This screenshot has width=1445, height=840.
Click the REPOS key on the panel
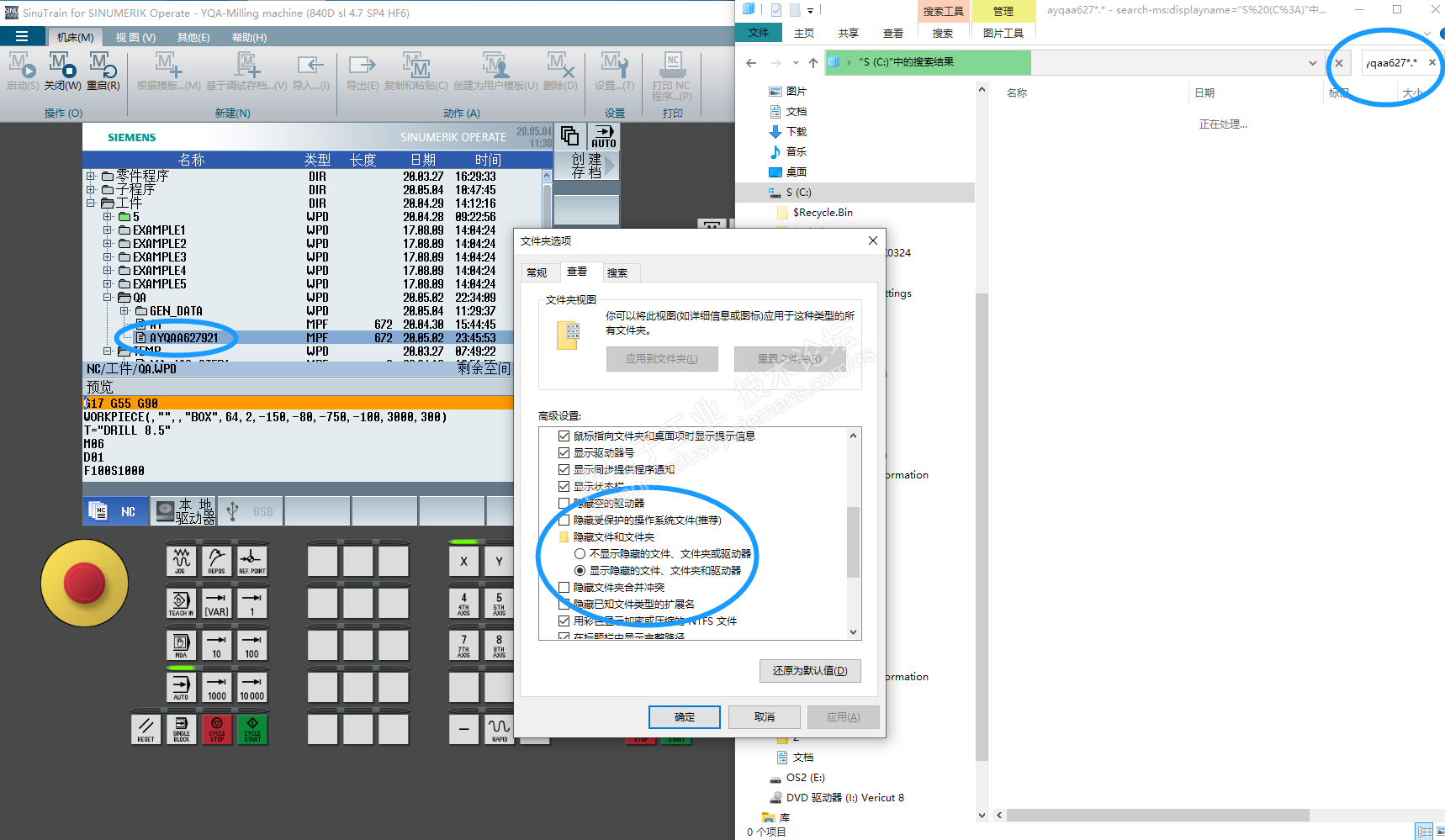216,561
